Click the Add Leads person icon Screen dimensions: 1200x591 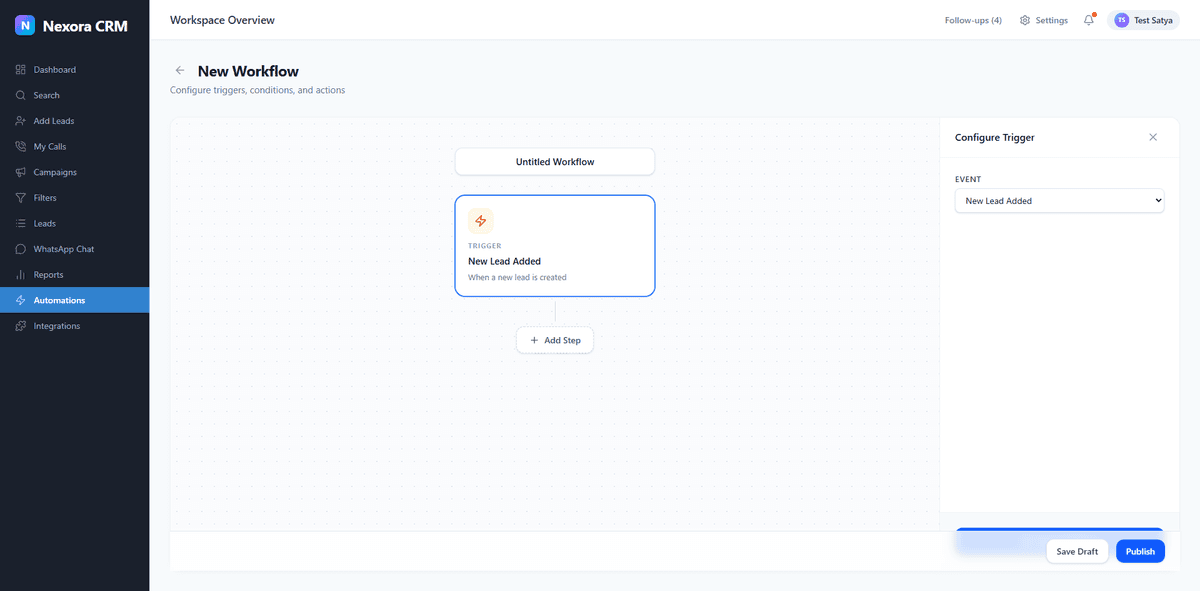(21, 121)
